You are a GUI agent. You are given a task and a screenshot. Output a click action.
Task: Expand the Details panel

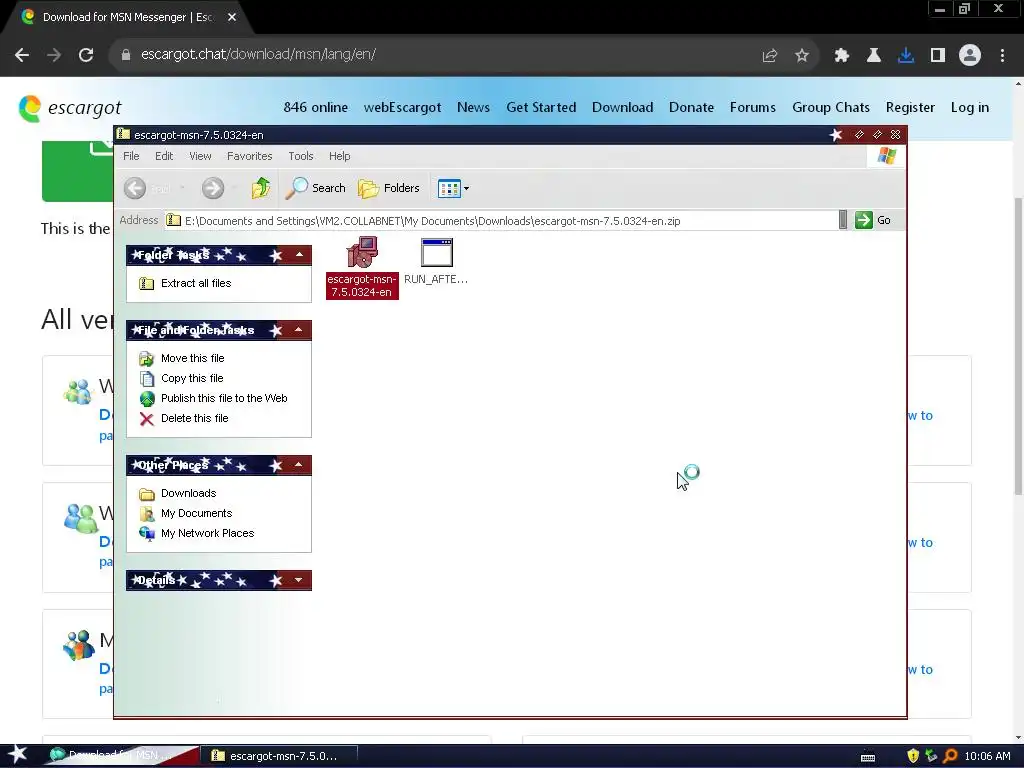(x=298, y=580)
